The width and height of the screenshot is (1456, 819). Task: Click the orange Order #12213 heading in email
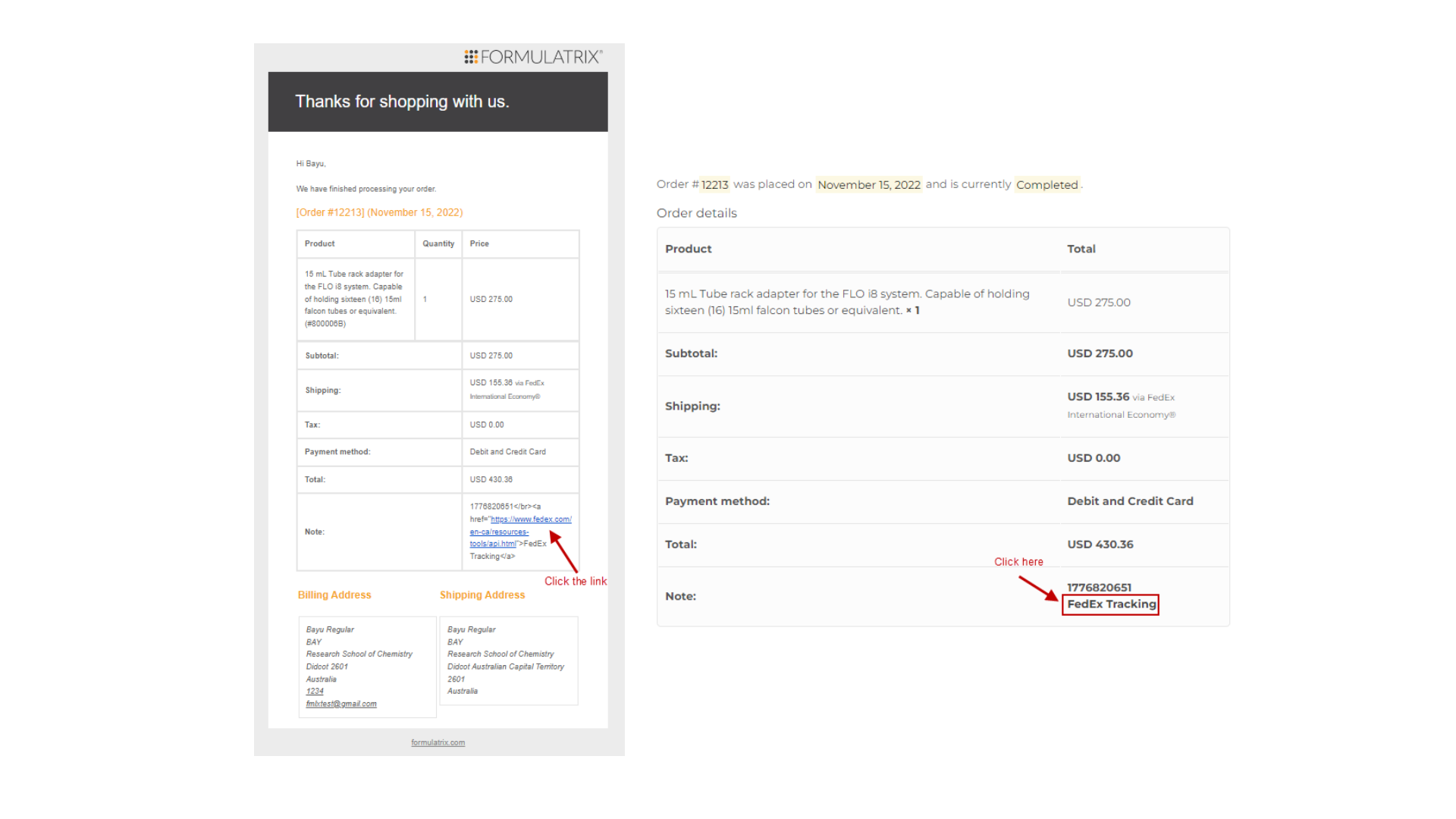379,212
